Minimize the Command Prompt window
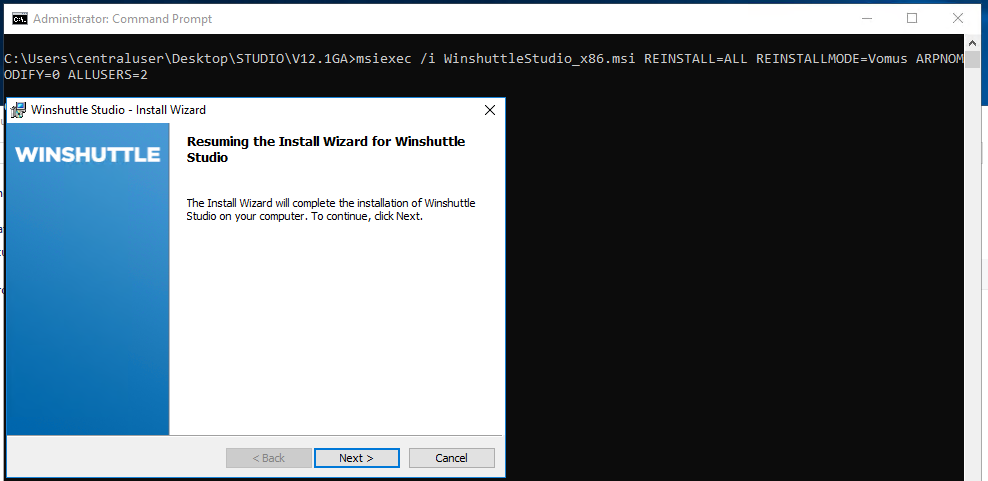988x481 pixels. coord(868,18)
